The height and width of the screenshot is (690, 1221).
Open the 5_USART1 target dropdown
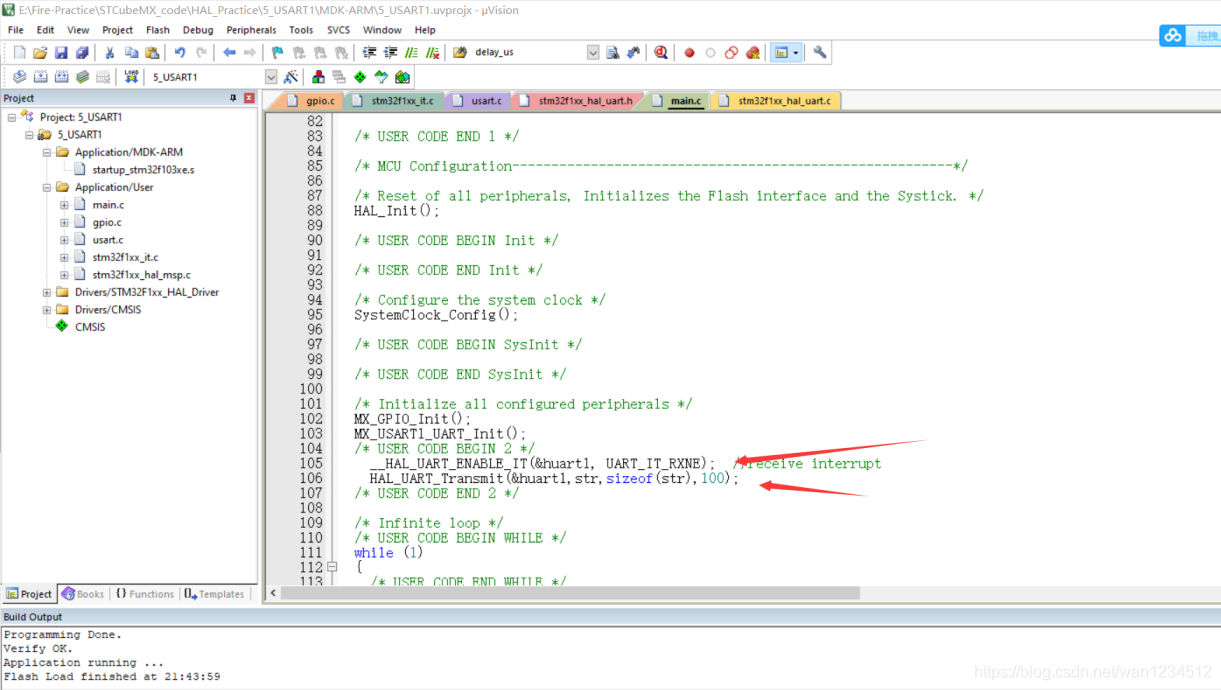tap(271, 77)
